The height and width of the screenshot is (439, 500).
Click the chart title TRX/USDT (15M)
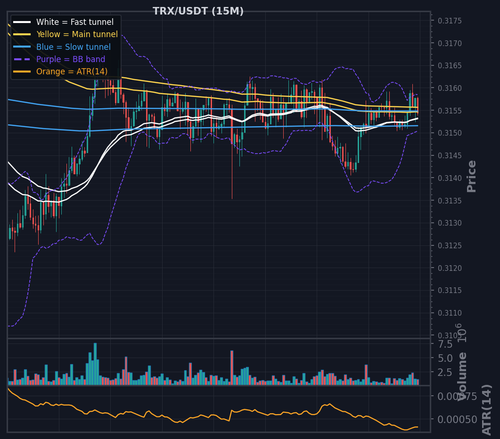click(198, 11)
